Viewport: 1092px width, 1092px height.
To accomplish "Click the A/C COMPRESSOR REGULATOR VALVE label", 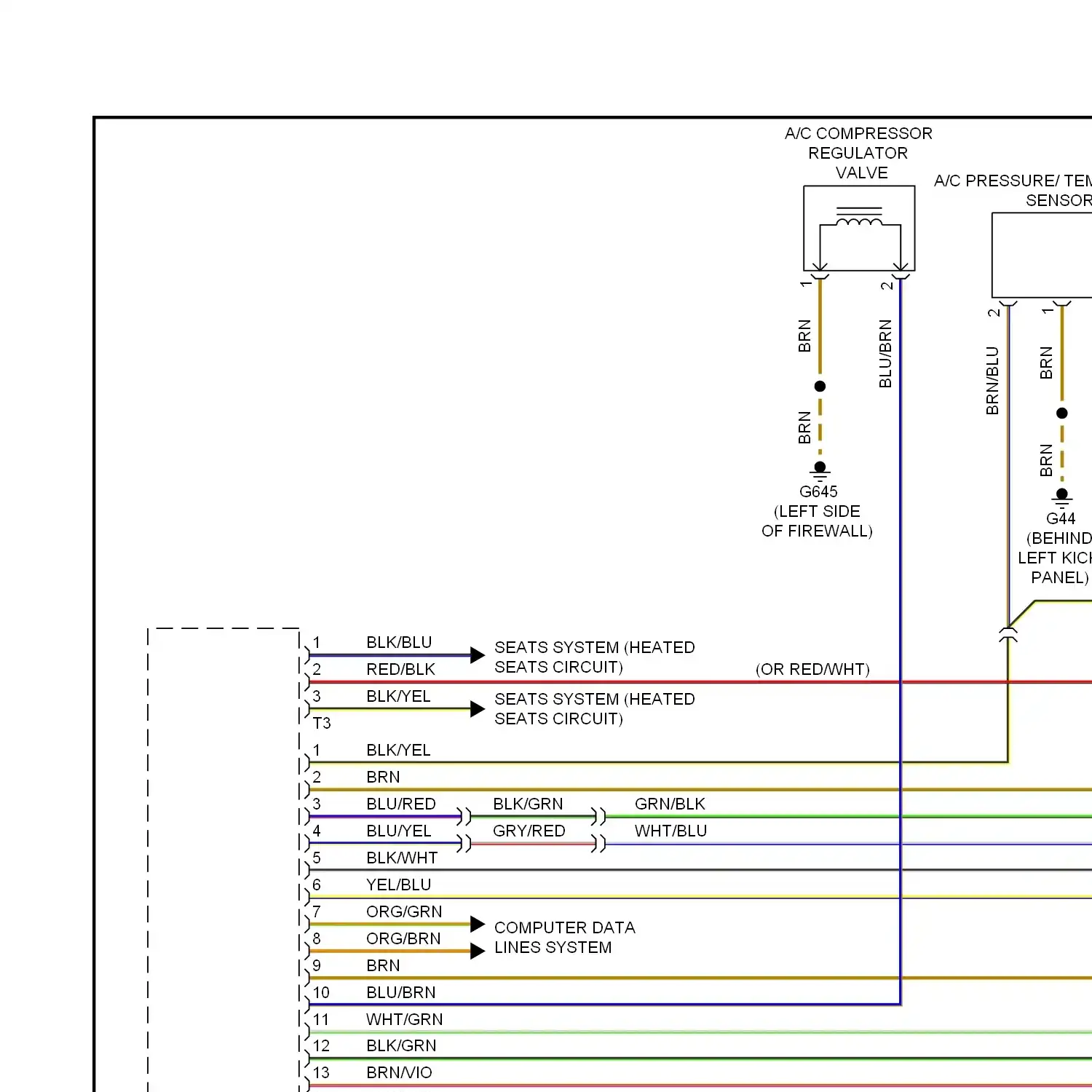I will [x=859, y=153].
